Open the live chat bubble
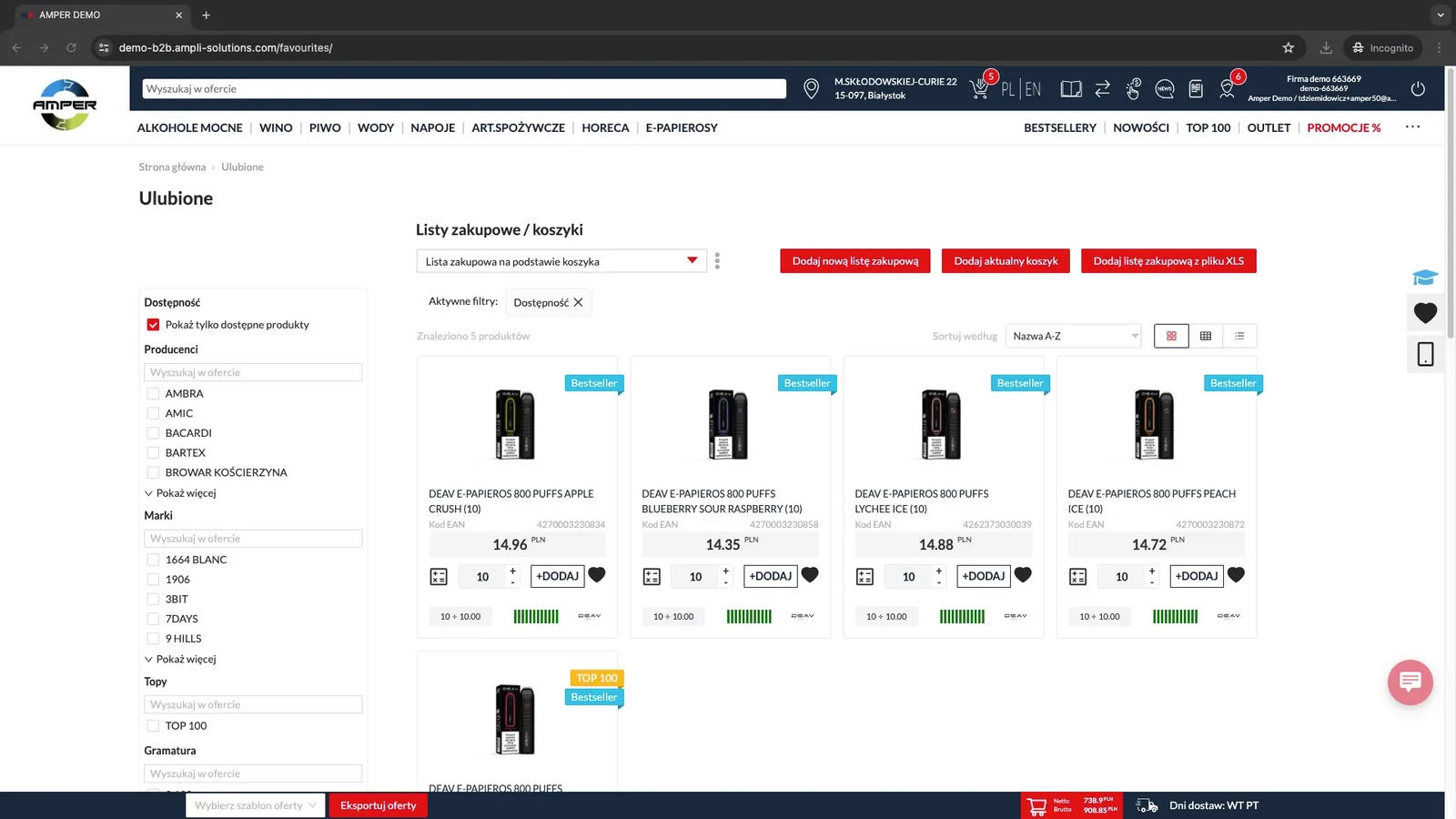The width and height of the screenshot is (1456, 819). pyautogui.click(x=1410, y=682)
